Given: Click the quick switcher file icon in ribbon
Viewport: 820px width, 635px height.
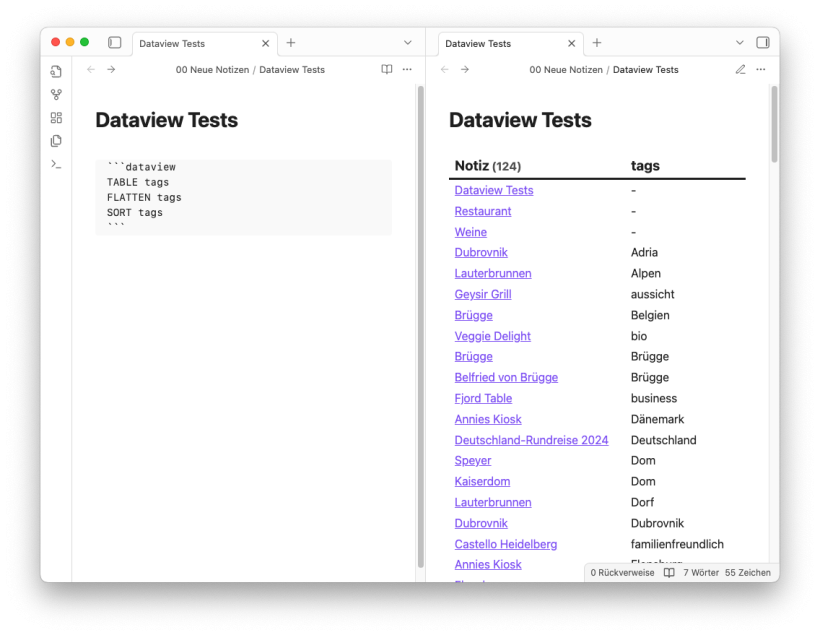Looking at the screenshot, I should pos(56,72).
